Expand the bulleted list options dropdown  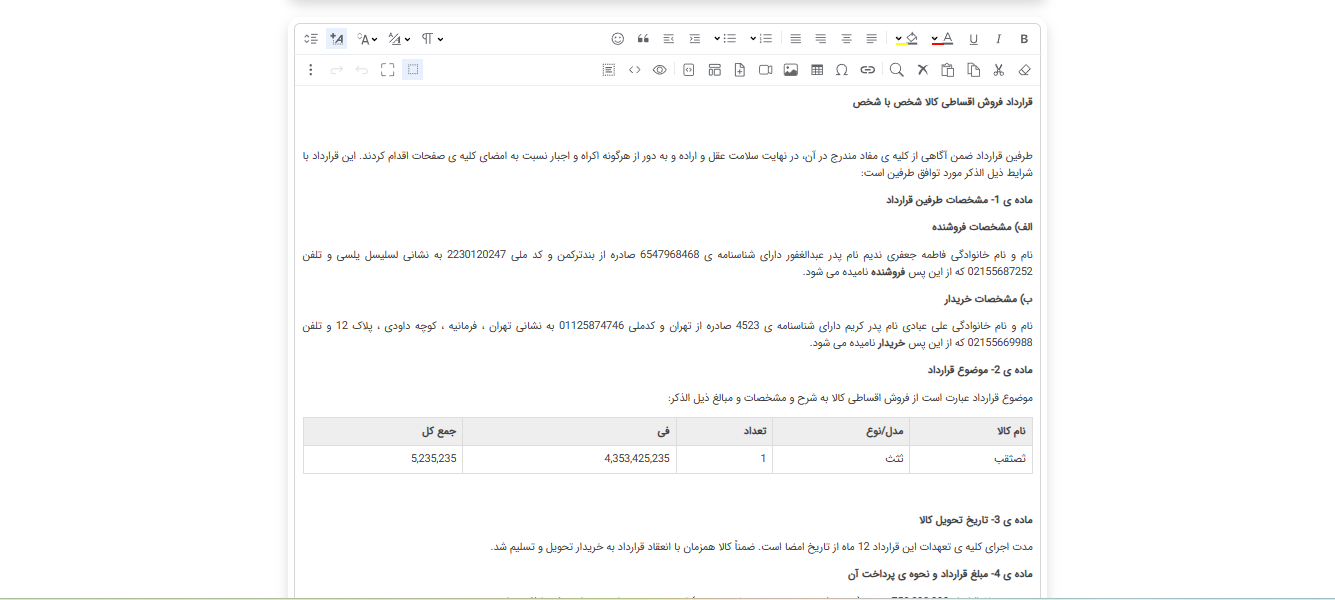coord(717,39)
